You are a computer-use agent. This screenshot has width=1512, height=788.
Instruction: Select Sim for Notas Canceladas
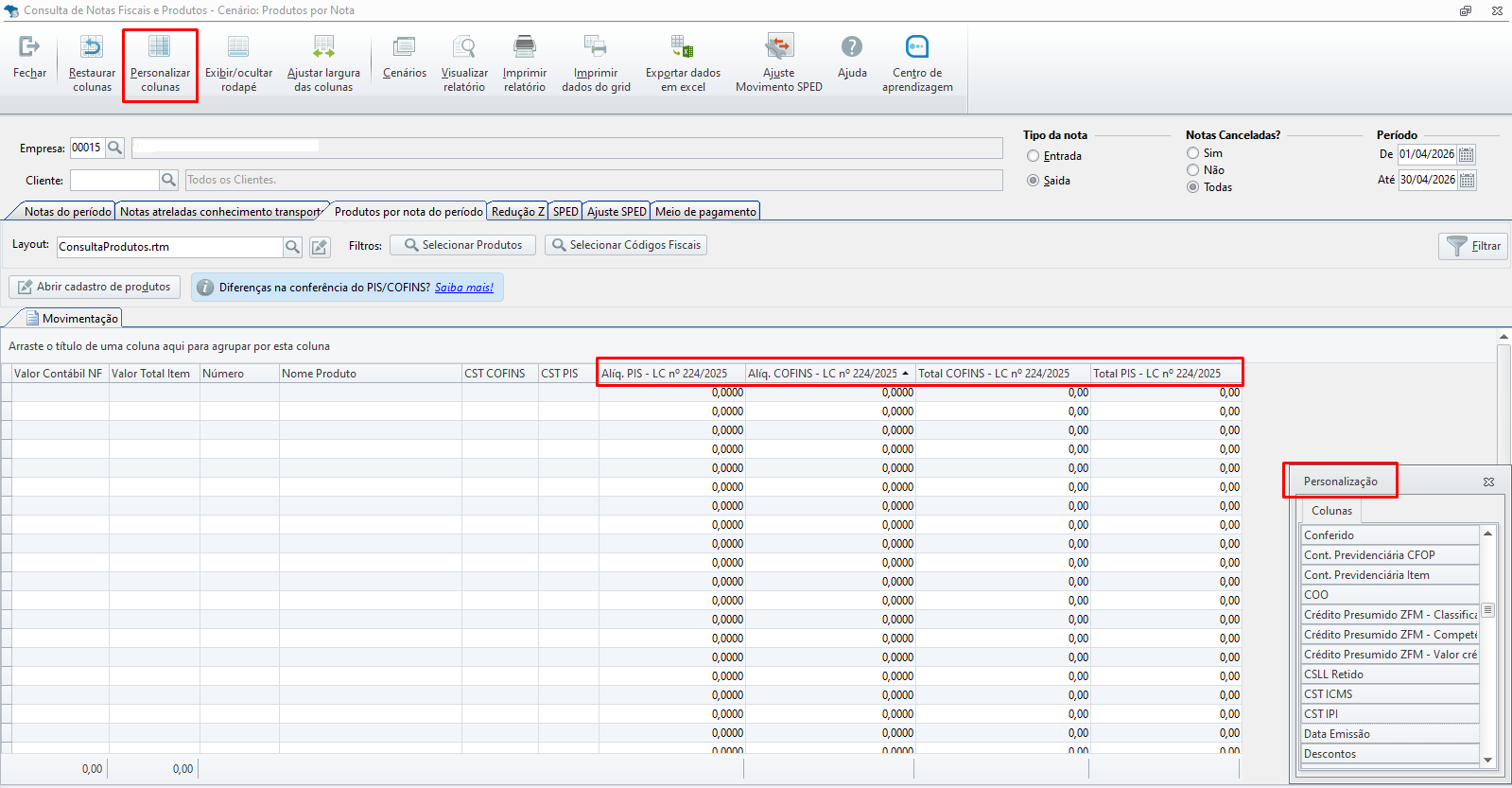coord(1192,153)
